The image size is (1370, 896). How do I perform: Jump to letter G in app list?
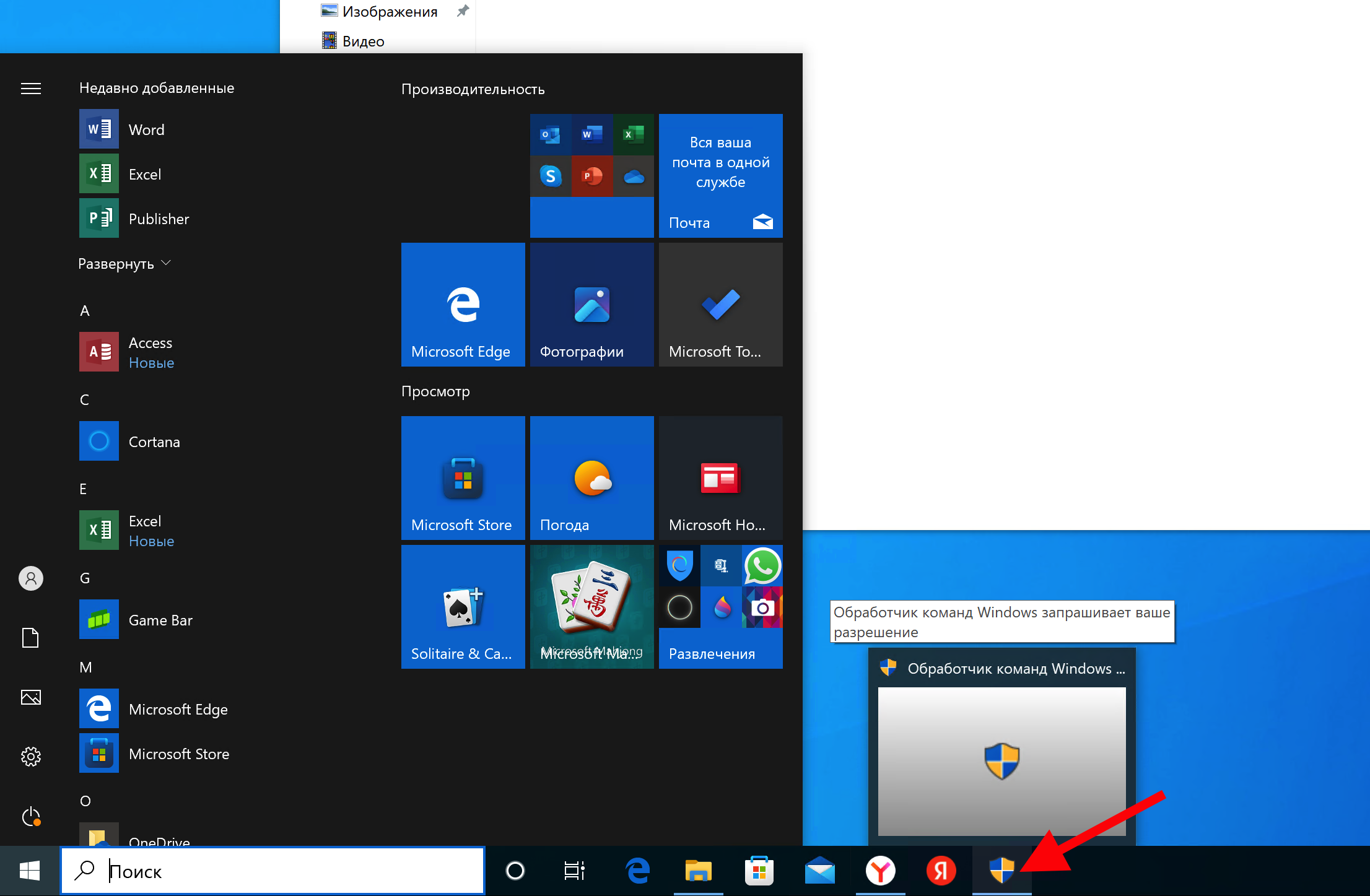[85, 578]
